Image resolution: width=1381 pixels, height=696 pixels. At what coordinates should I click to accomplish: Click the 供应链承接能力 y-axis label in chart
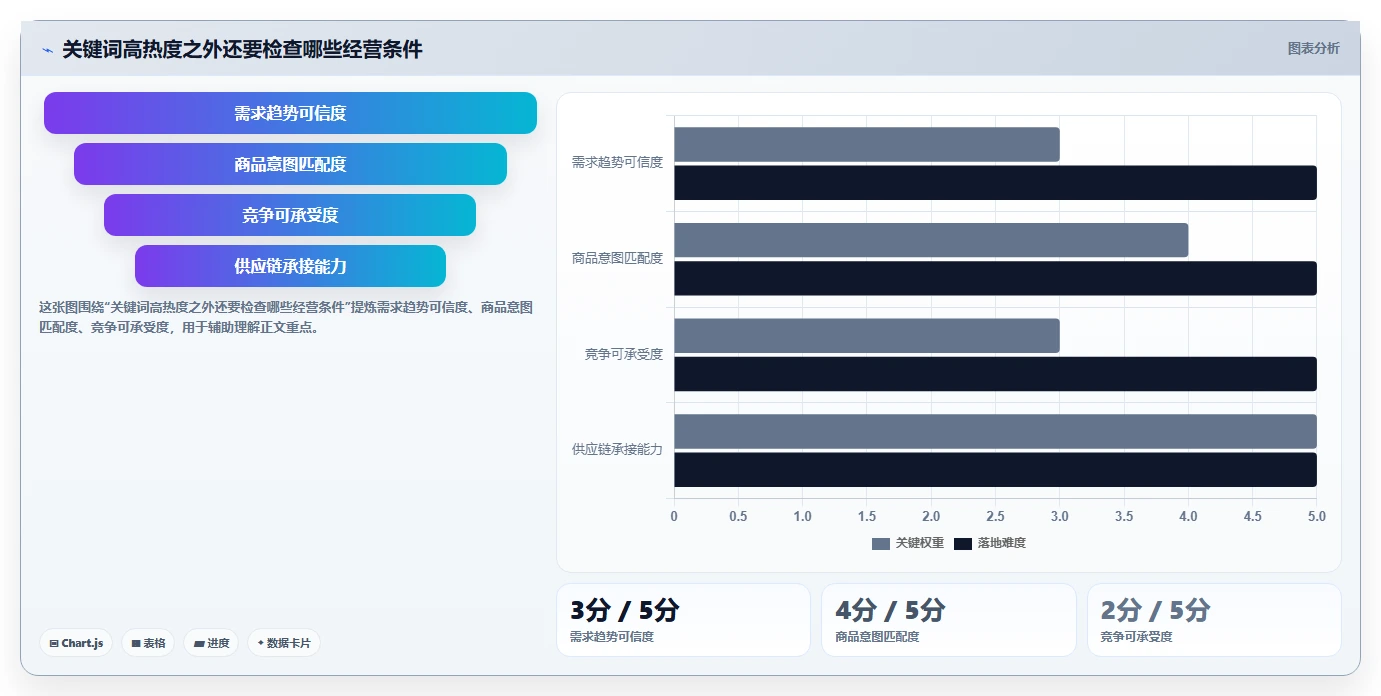point(617,450)
